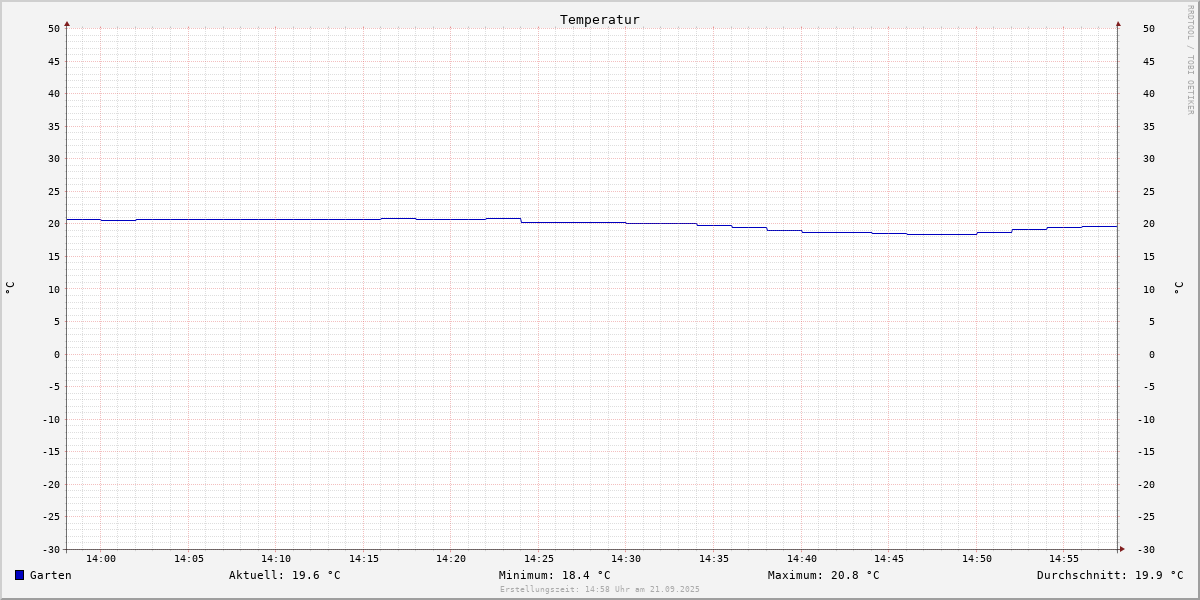Click the 35 label on the right axis
The image size is (1200, 600).
click(x=1149, y=126)
